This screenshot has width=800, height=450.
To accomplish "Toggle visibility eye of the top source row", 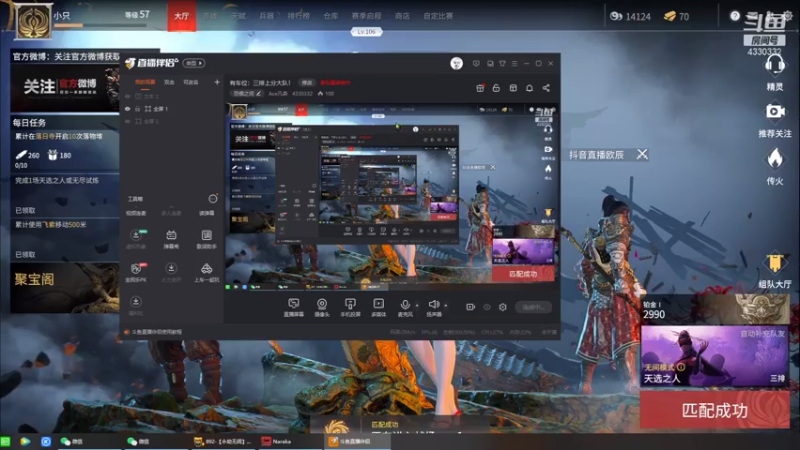I will [x=128, y=96].
